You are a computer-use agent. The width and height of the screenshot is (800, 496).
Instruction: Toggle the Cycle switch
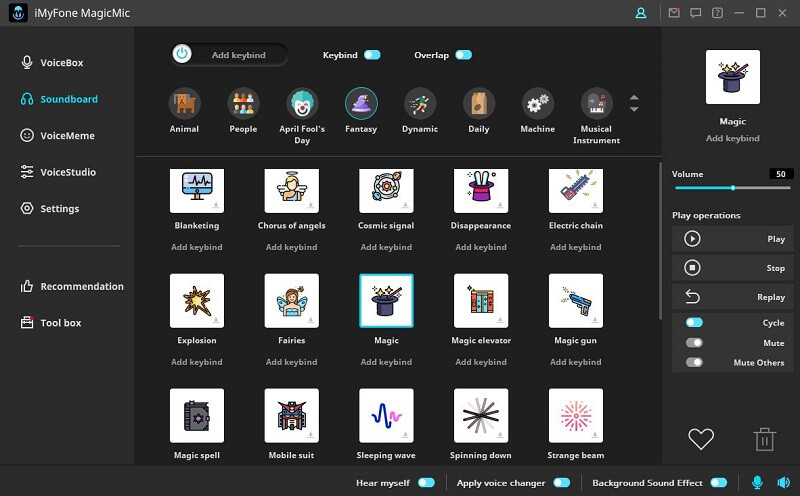tap(694, 323)
